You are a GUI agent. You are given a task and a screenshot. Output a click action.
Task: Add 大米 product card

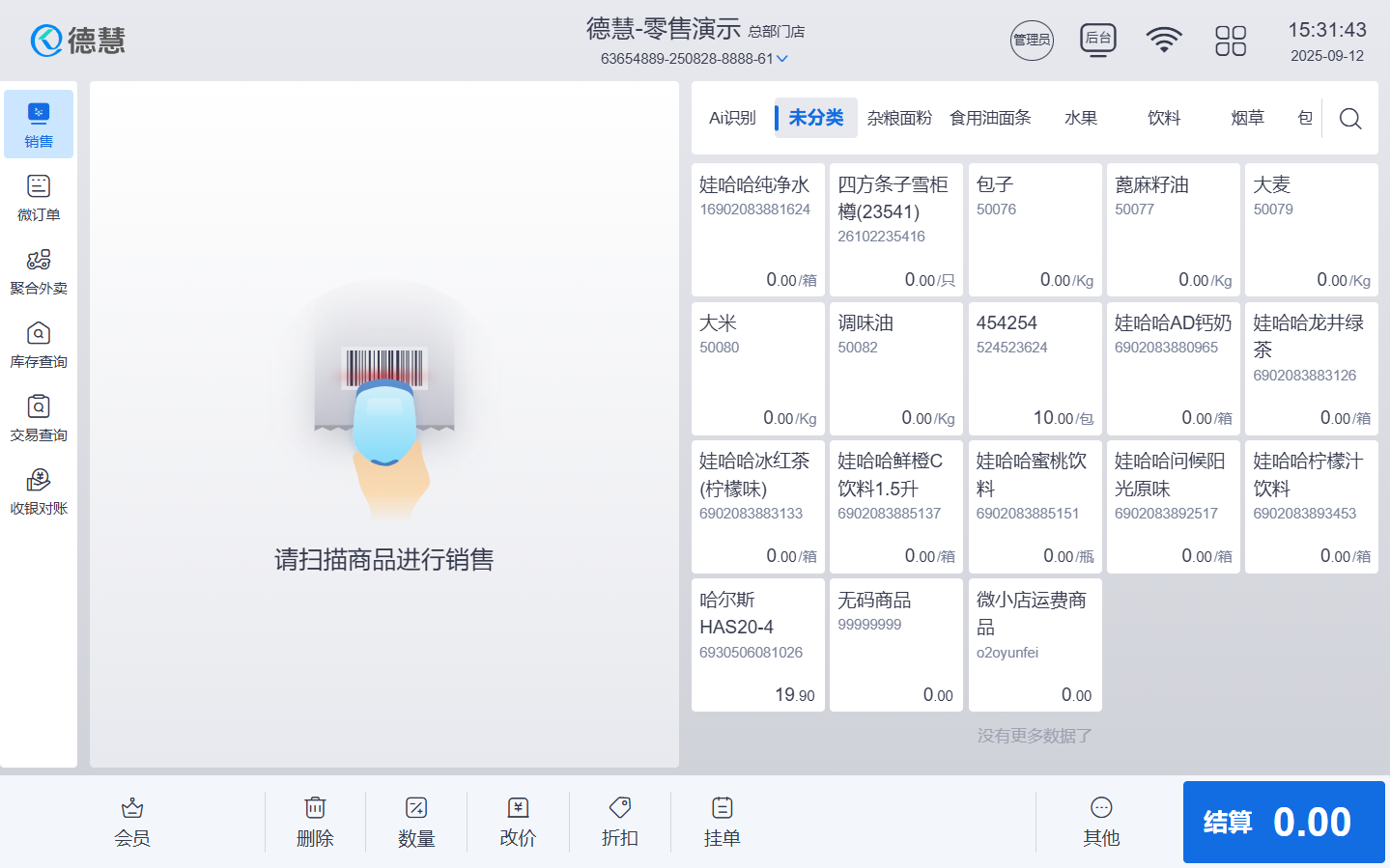pos(758,368)
